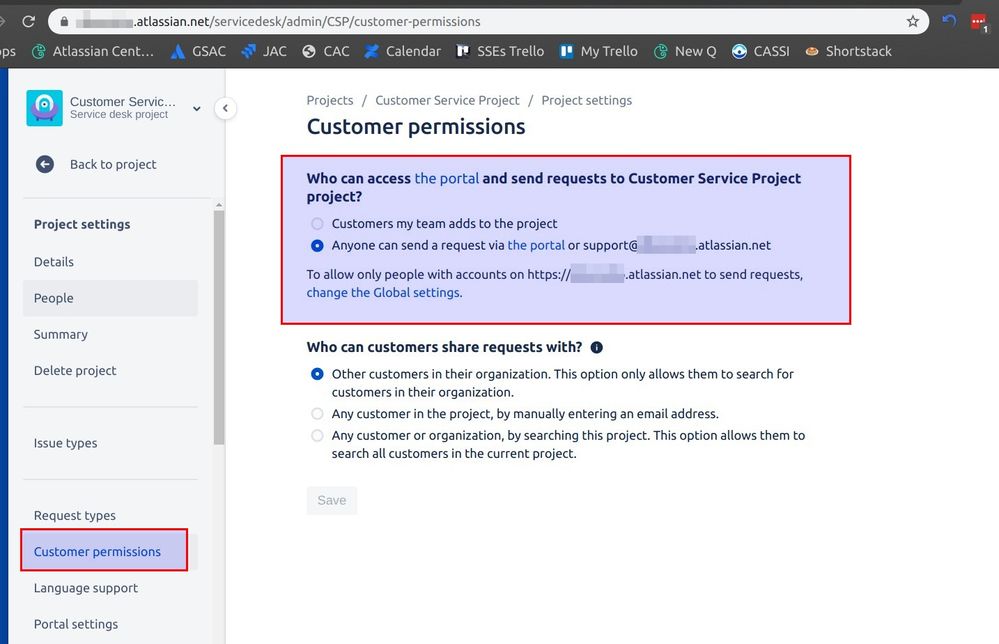Open the JAC bookmark
The height and width of the screenshot is (644, 999).
pyautogui.click(x=264, y=51)
